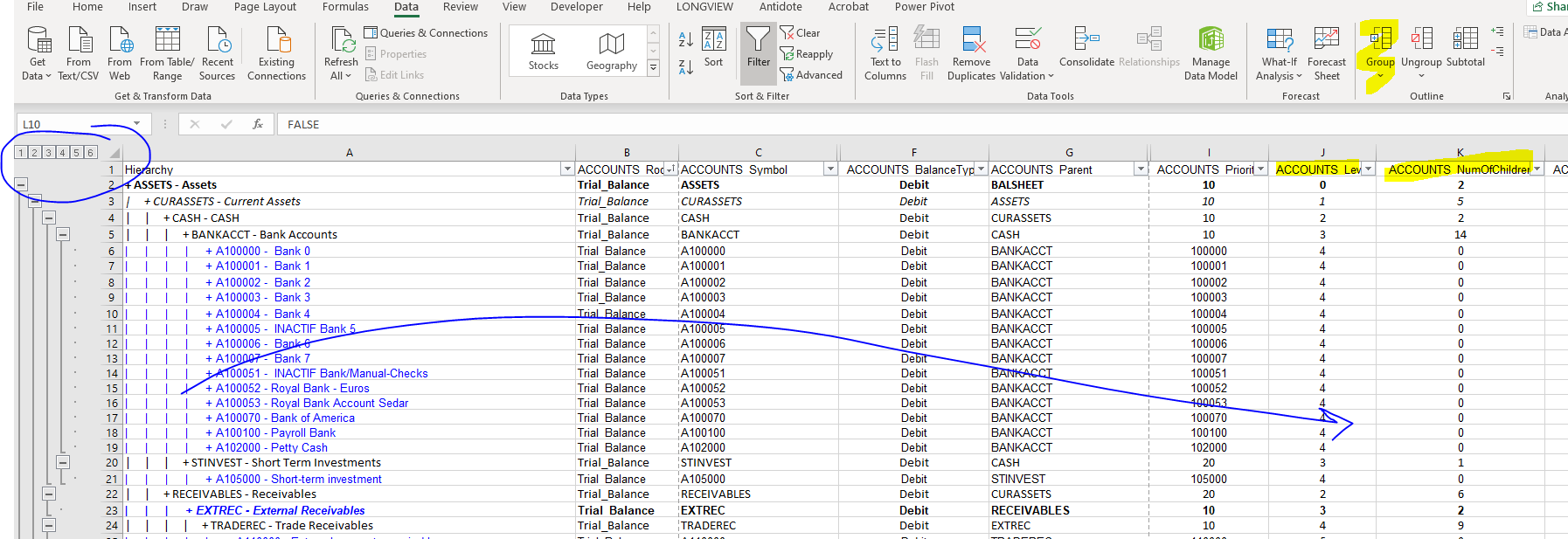Sort A to Z ascending

point(686,39)
